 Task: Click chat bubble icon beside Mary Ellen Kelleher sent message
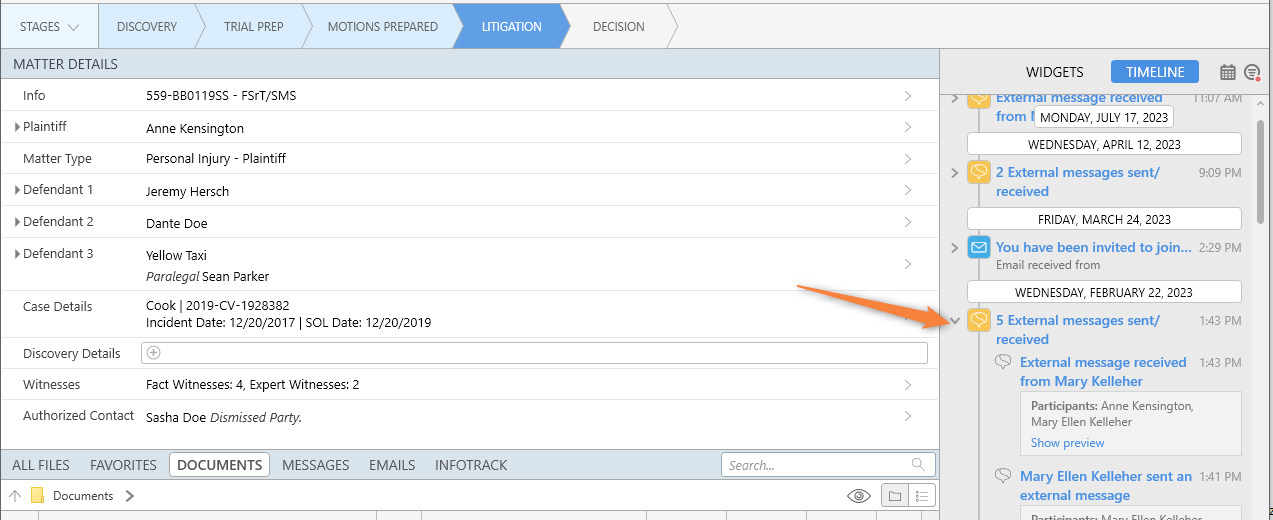coord(1003,477)
